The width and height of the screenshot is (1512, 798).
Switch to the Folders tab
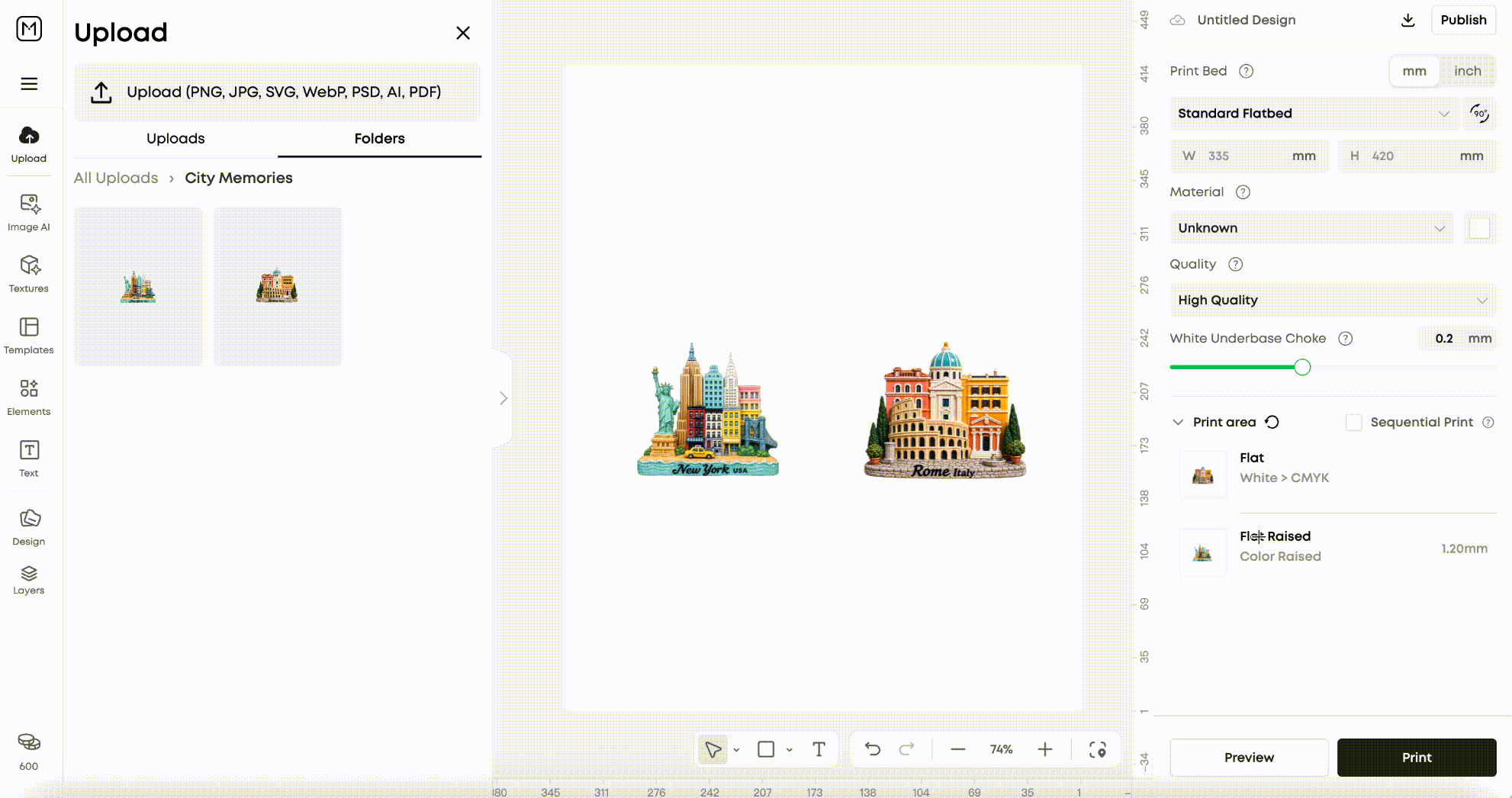379,138
